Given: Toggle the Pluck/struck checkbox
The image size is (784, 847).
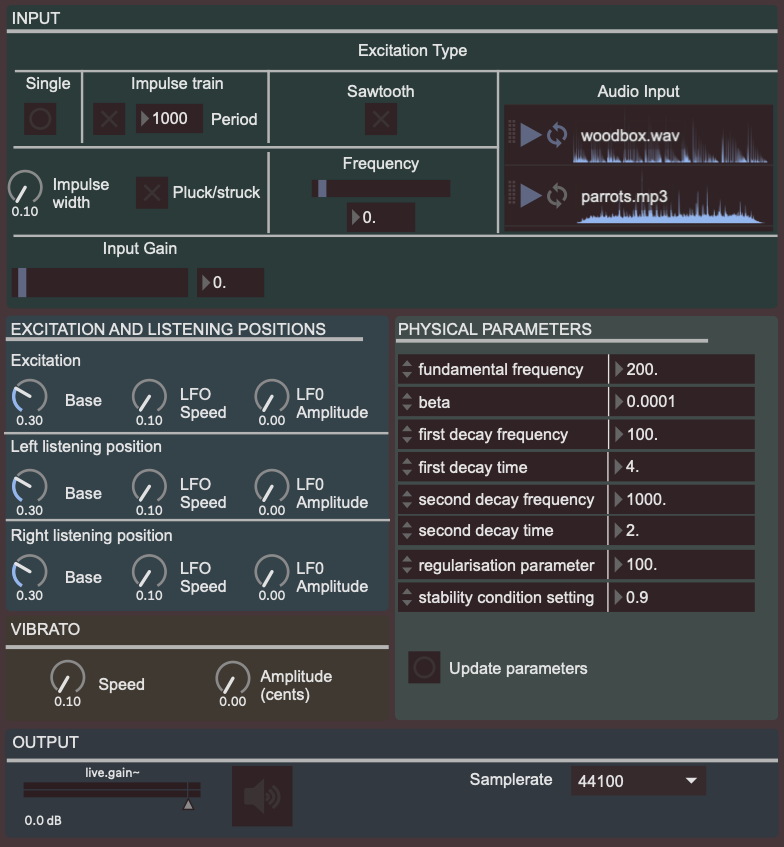Looking at the screenshot, I should (x=152, y=192).
